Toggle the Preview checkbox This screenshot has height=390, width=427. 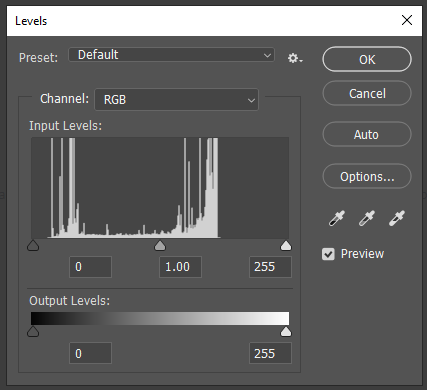(328, 254)
